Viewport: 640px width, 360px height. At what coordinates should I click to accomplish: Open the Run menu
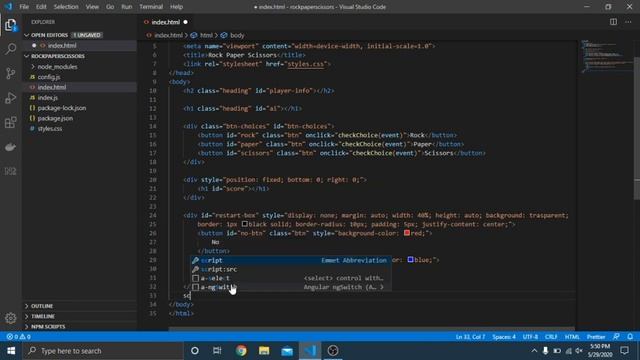tap(127, 7)
